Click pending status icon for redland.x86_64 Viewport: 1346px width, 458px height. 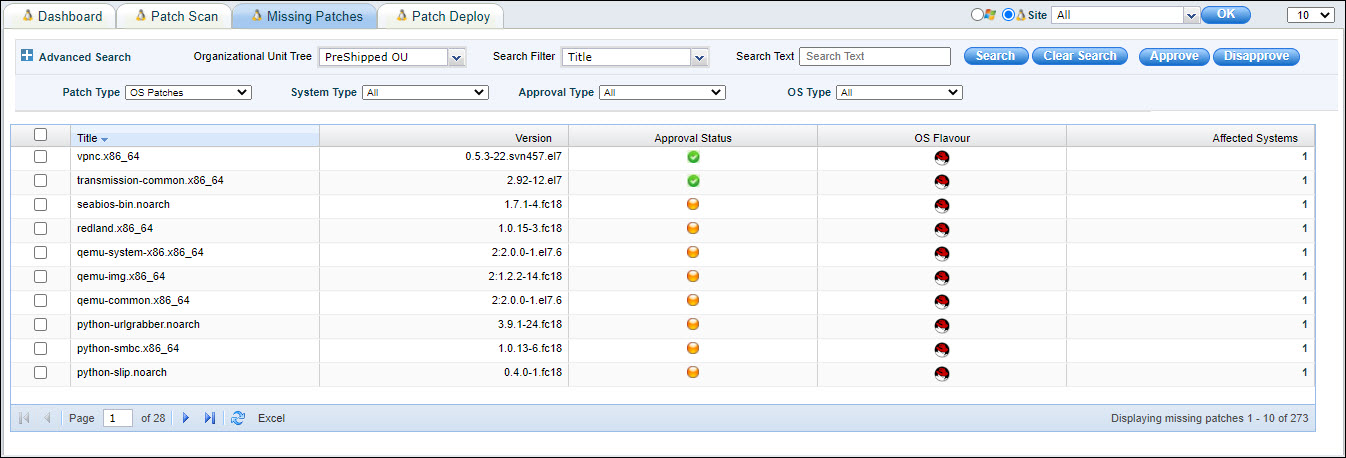pyautogui.click(x=693, y=228)
